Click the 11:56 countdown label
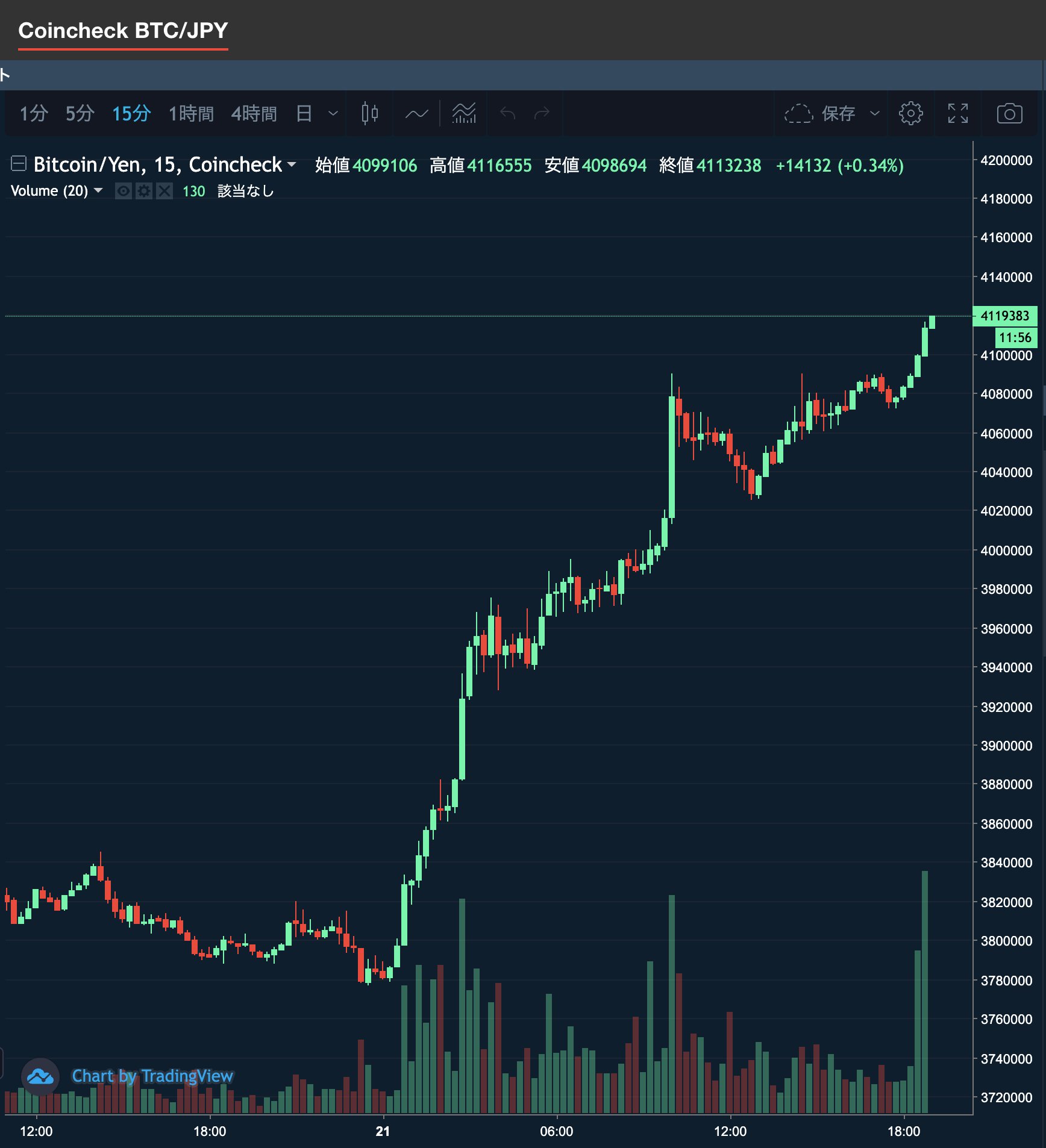The height and width of the screenshot is (1148, 1046). coord(1015,337)
